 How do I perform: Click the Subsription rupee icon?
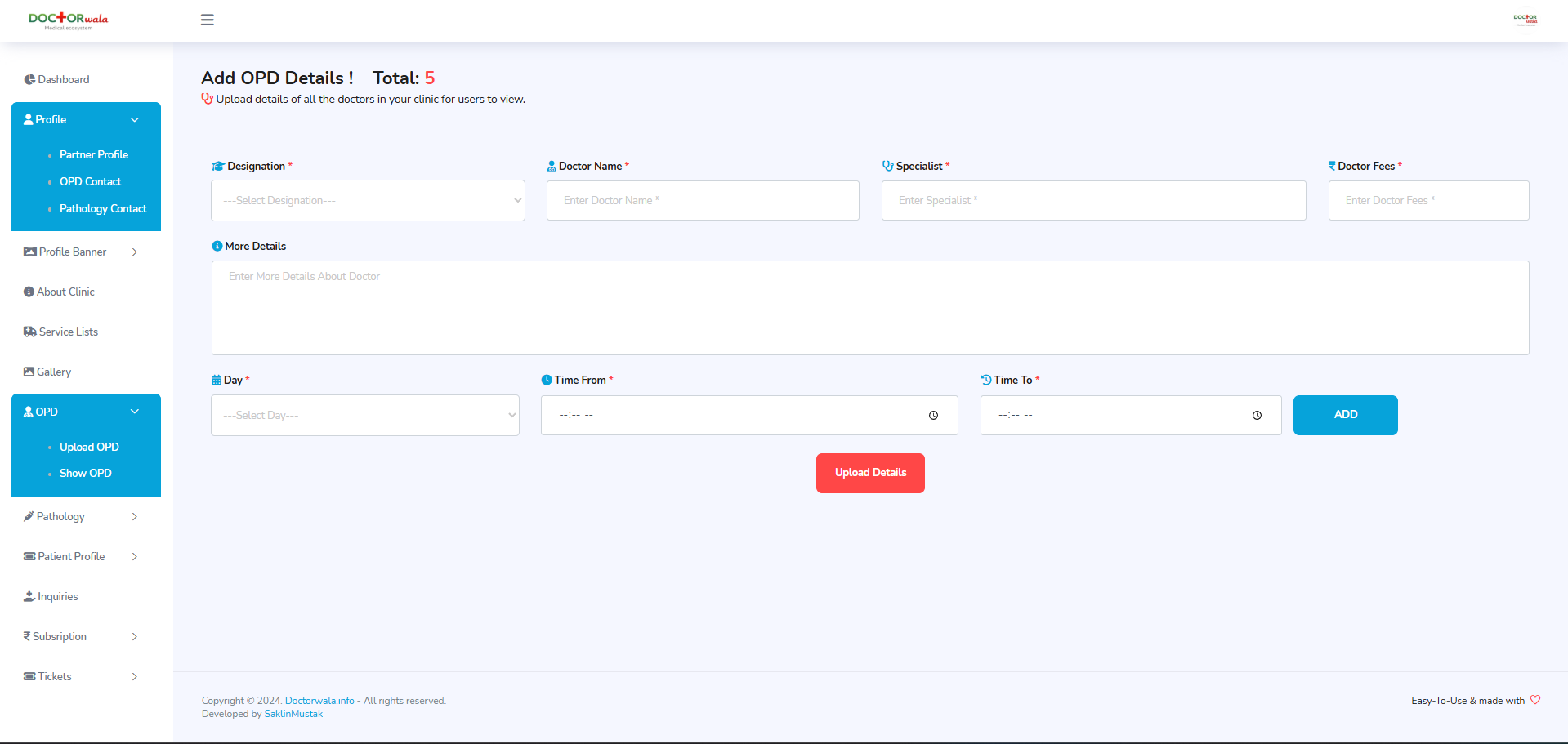point(27,636)
